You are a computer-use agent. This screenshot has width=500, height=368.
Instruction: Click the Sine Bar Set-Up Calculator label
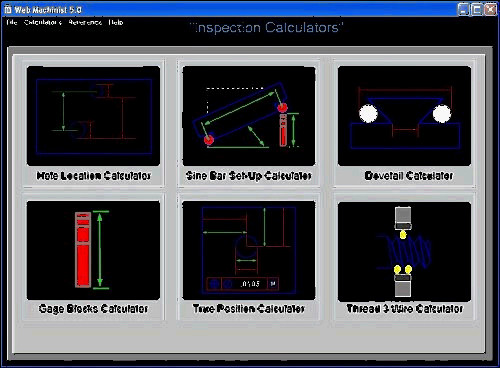pos(249,176)
